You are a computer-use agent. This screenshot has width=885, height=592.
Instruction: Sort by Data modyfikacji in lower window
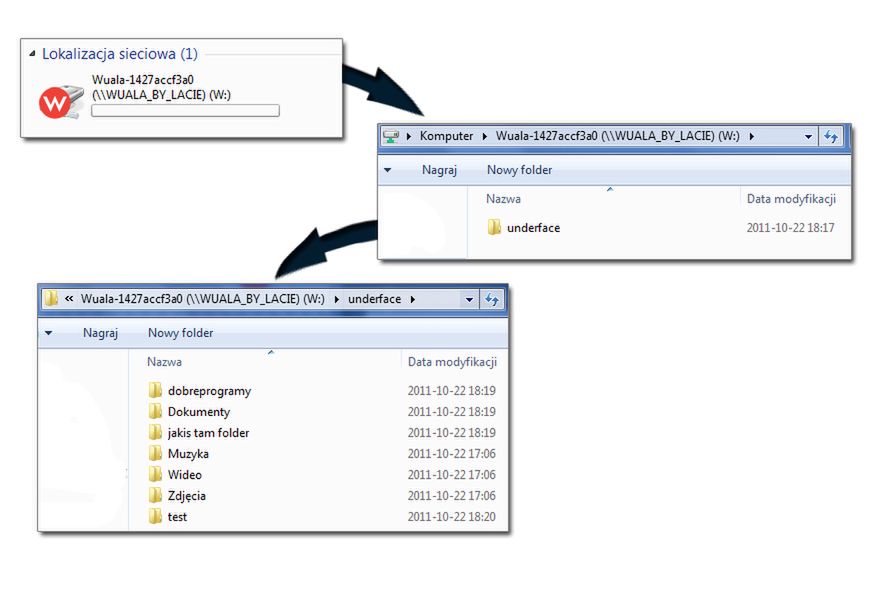tap(452, 362)
